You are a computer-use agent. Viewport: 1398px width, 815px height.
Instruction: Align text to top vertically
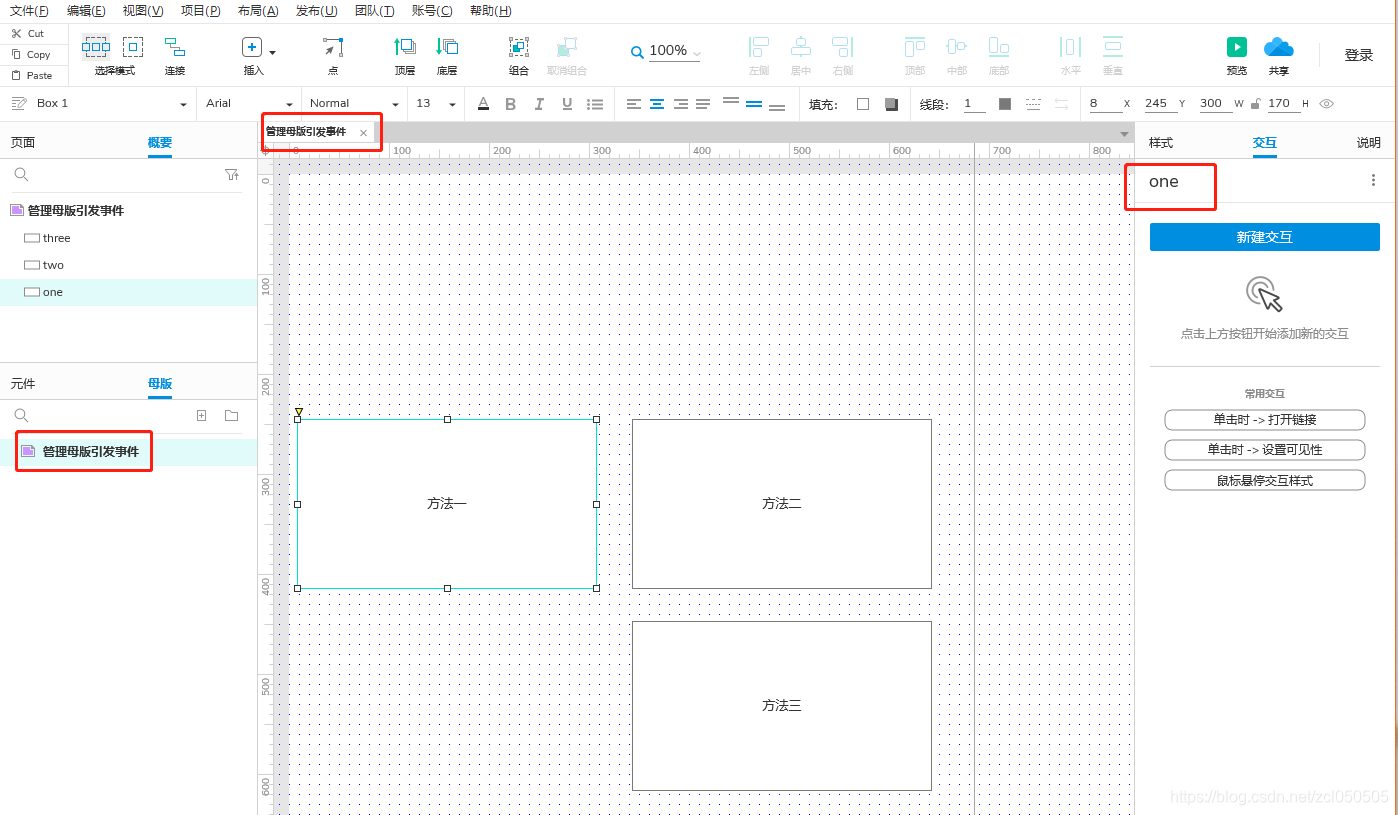(731, 102)
